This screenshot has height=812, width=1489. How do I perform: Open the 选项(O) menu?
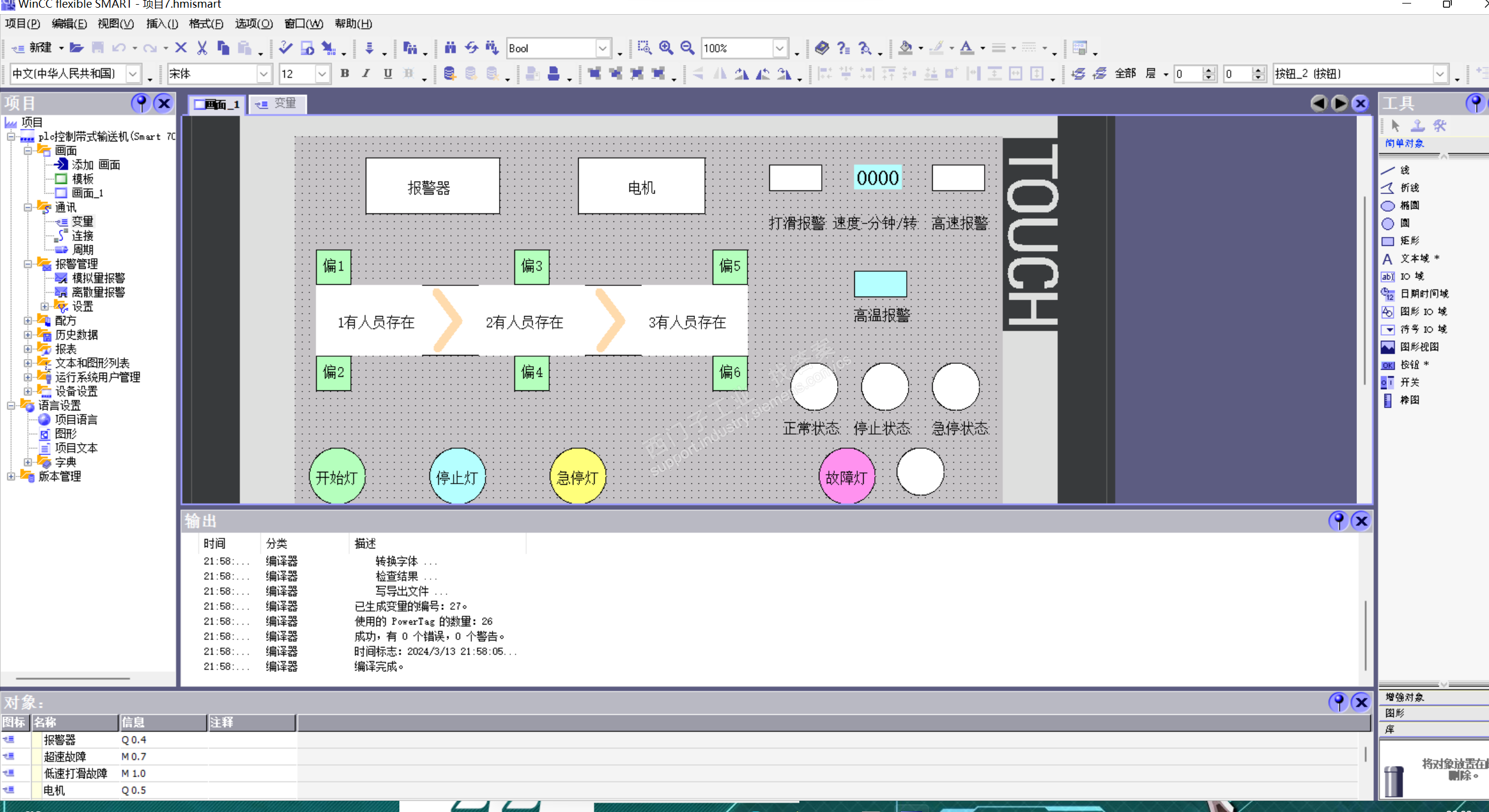[254, 24]
